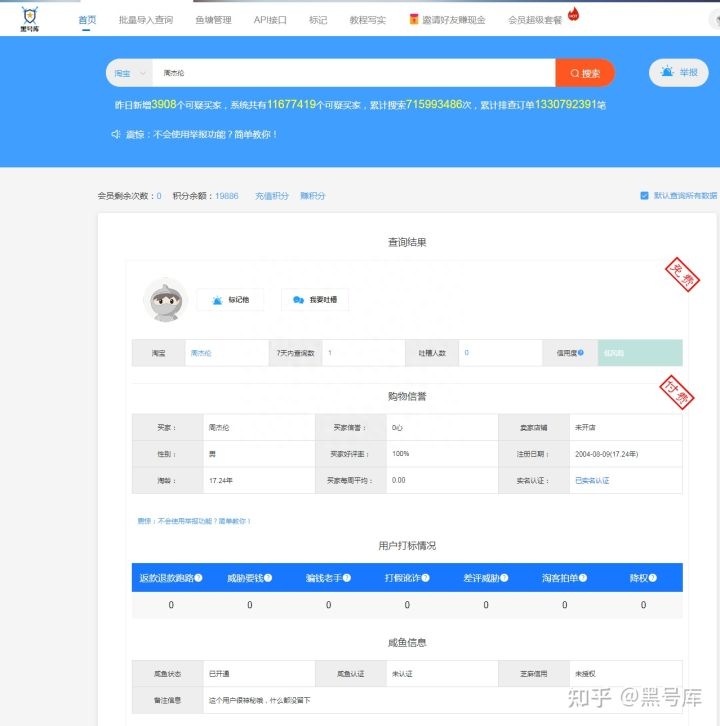Click the HOT flame badge icon

574,14
